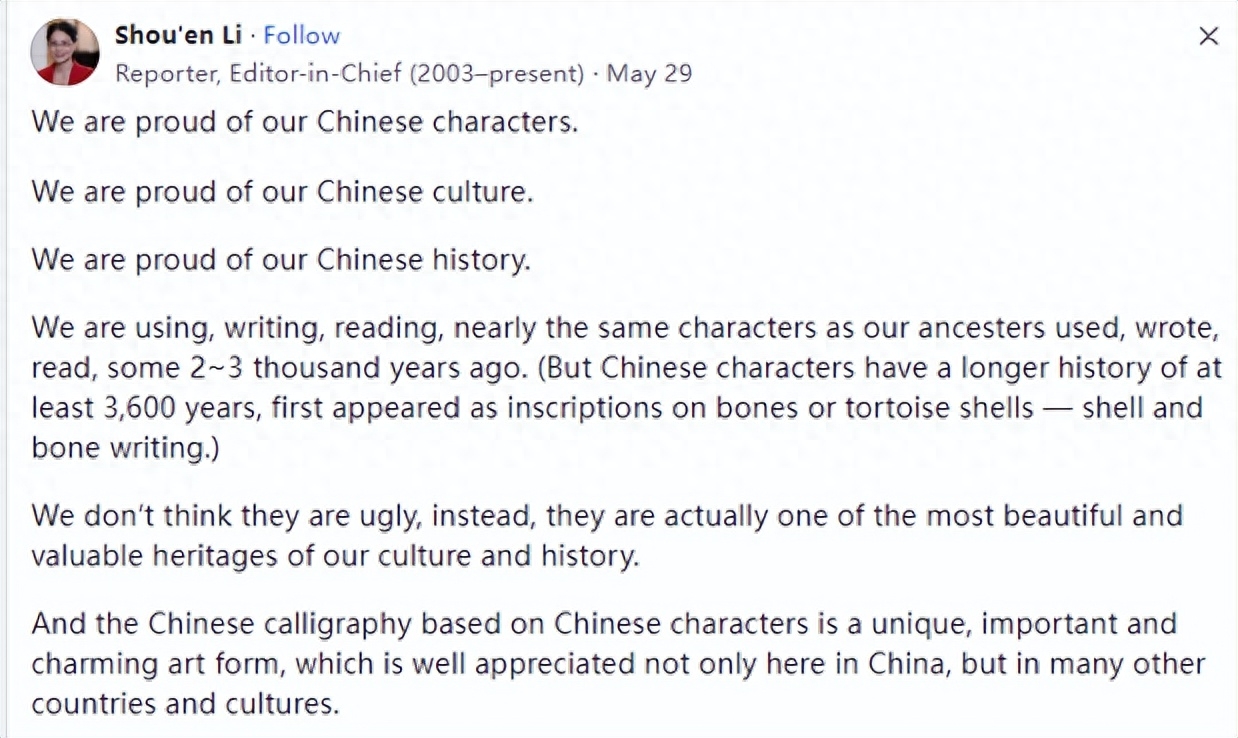Open the May 29 post date link

(x=649, y=74)
